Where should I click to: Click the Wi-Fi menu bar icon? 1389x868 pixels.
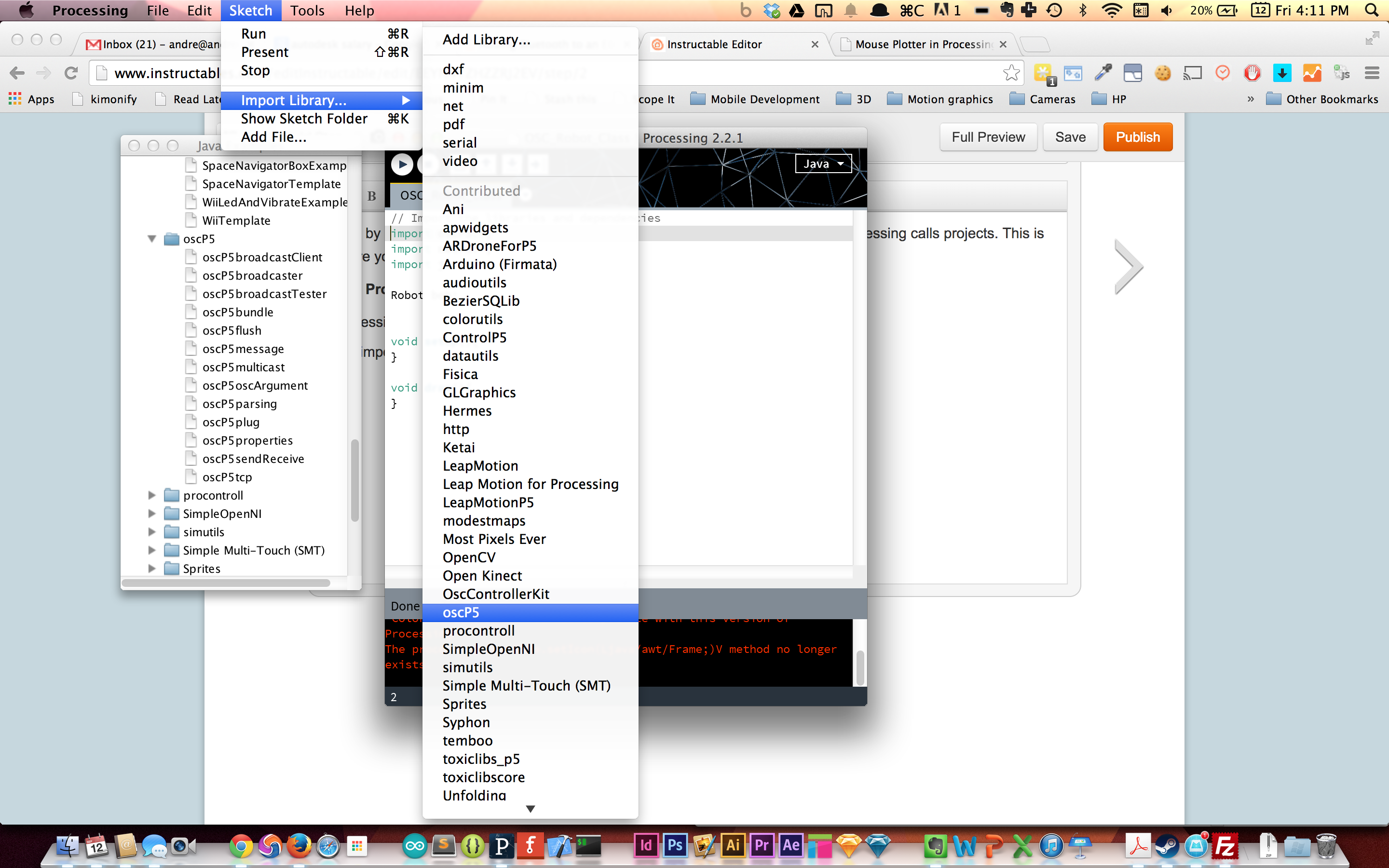click(1112, 10)
